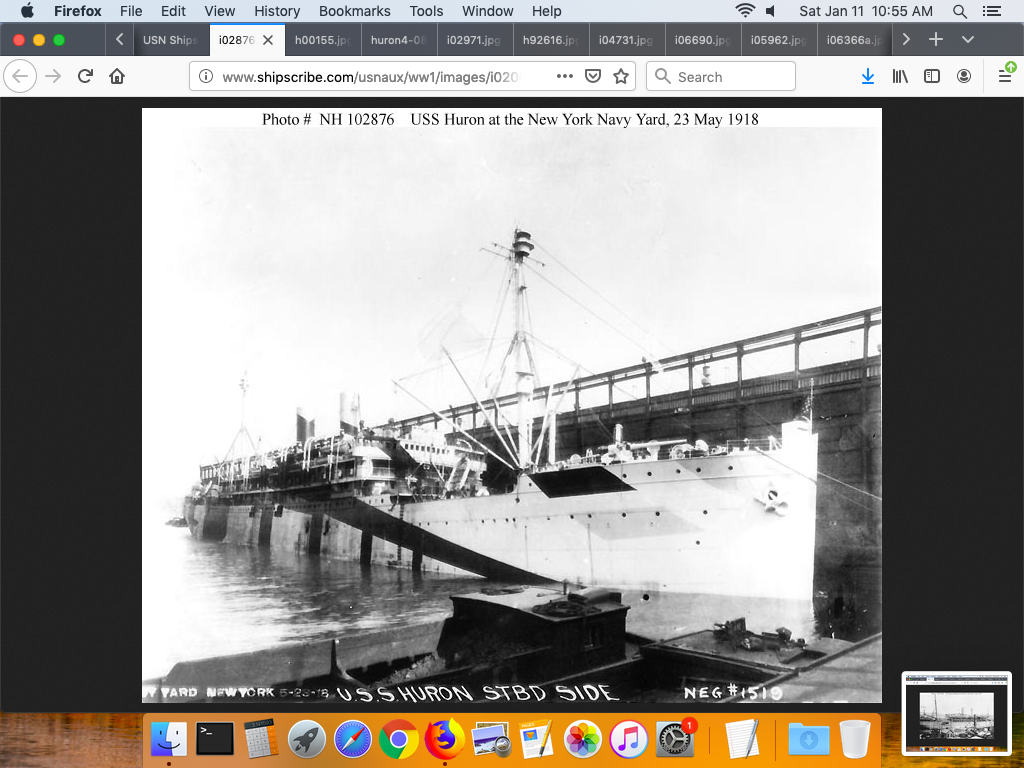Bookmark this page with the star icon
The image size is (1024, 768).
[621, 77]
